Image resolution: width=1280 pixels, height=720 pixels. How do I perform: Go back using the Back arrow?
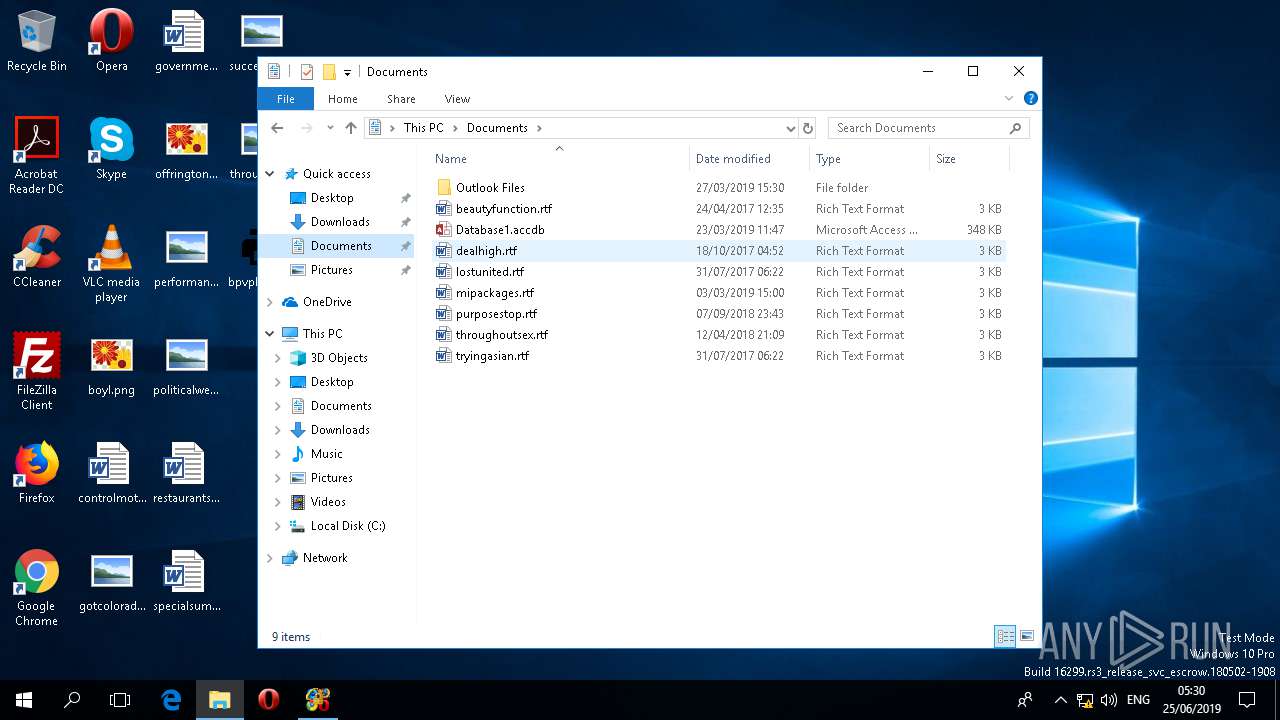[277, 128]
